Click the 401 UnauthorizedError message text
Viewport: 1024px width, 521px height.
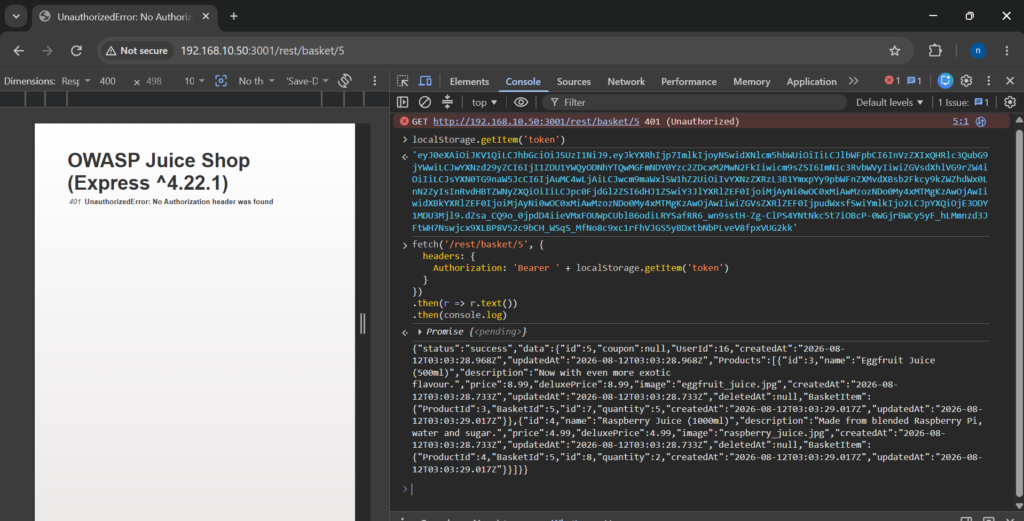click(171, 202)
